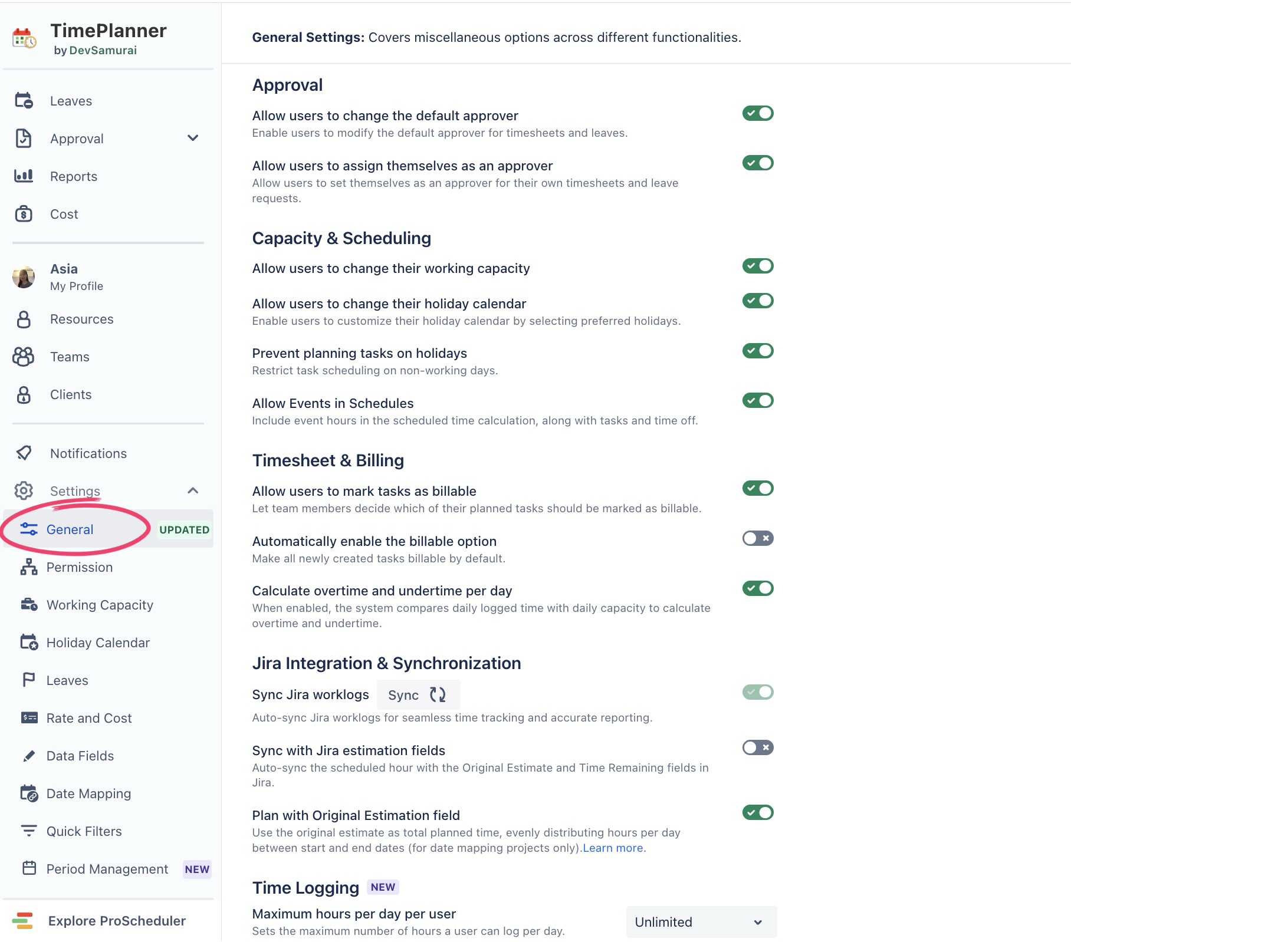The width and height of the screenshot is (1288, 942).
Task: Turn on Sync with Jira estimation fields
Action: point(757,747)
